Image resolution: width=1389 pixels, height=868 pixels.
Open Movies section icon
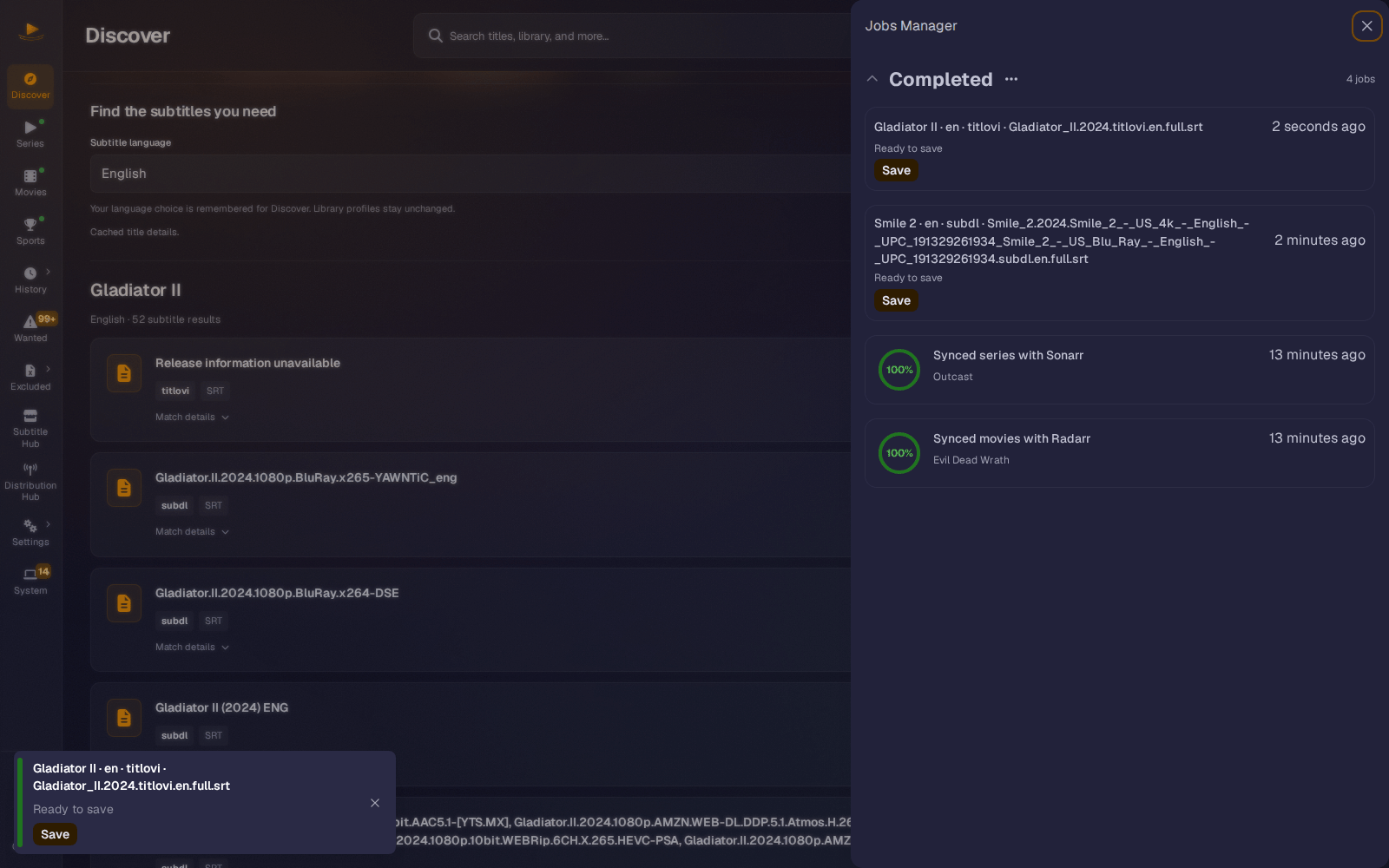pos(30,176)
